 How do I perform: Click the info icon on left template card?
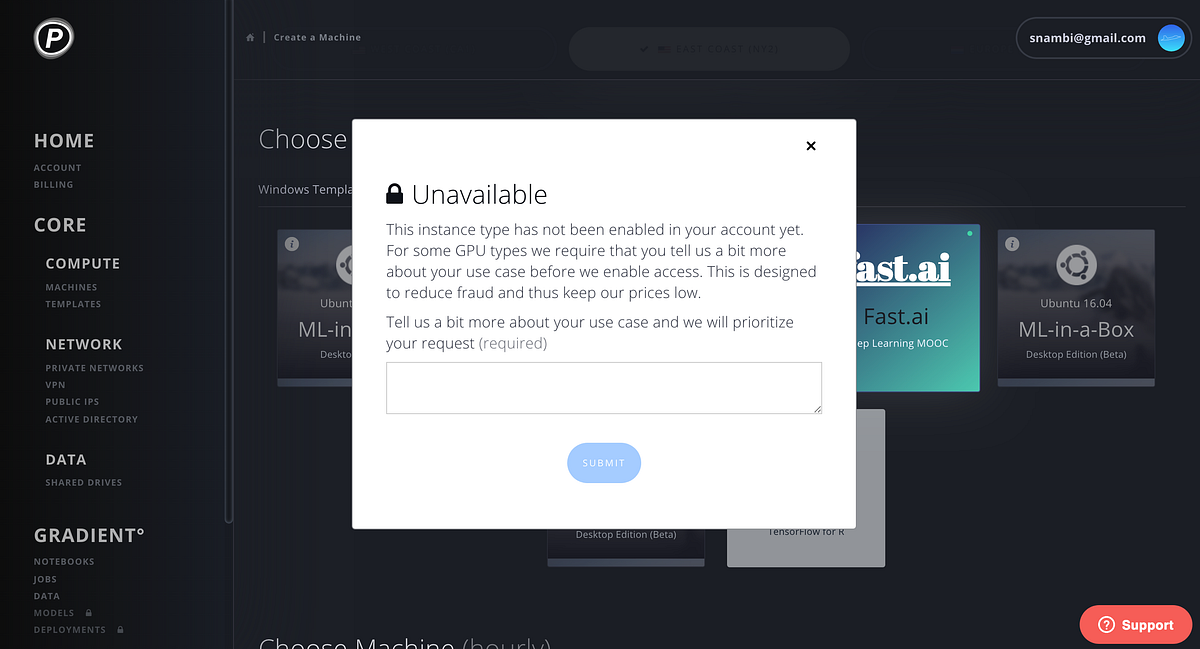coord(292,243)
